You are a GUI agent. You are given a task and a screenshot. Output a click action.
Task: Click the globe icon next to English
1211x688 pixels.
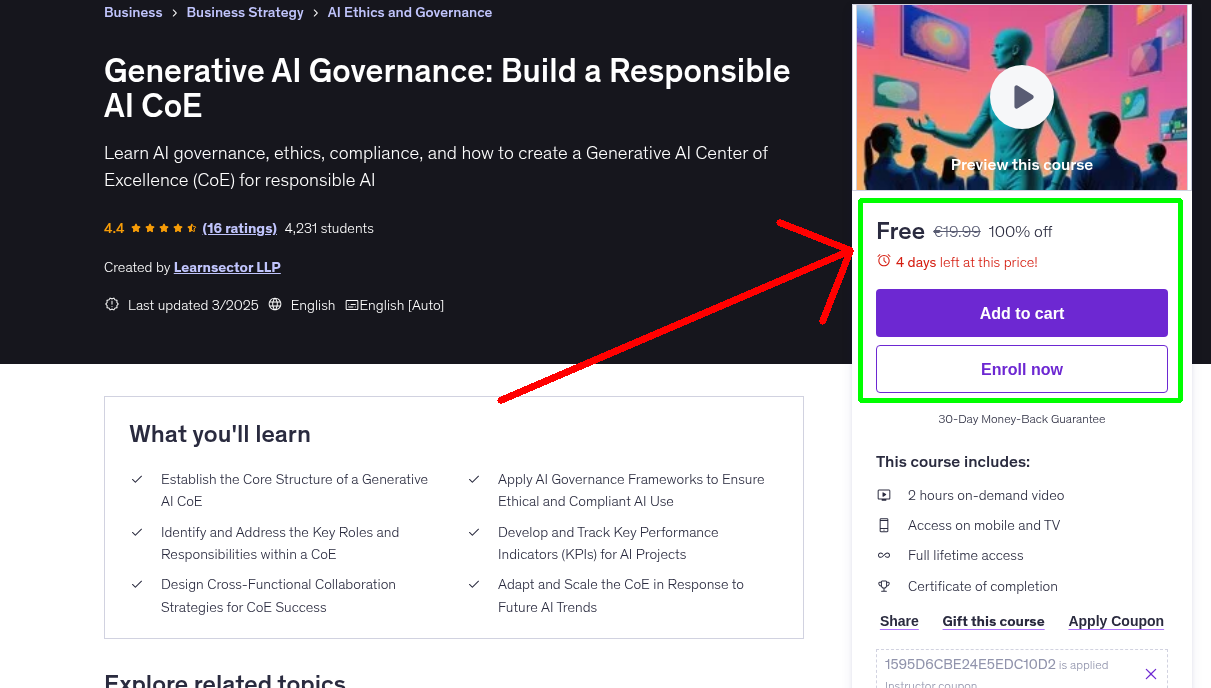[275, 304]
